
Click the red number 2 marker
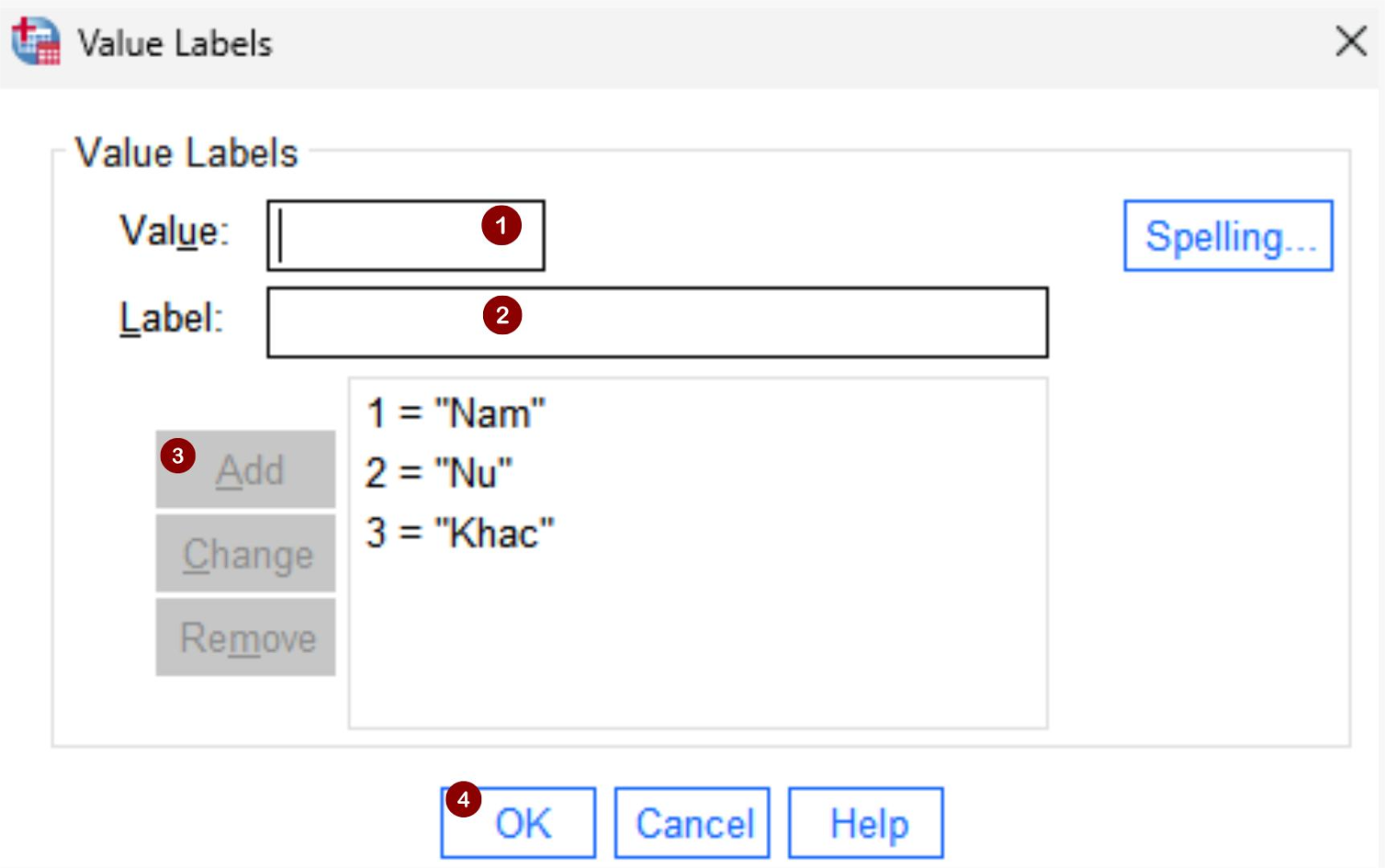click(x=502, y=315)
